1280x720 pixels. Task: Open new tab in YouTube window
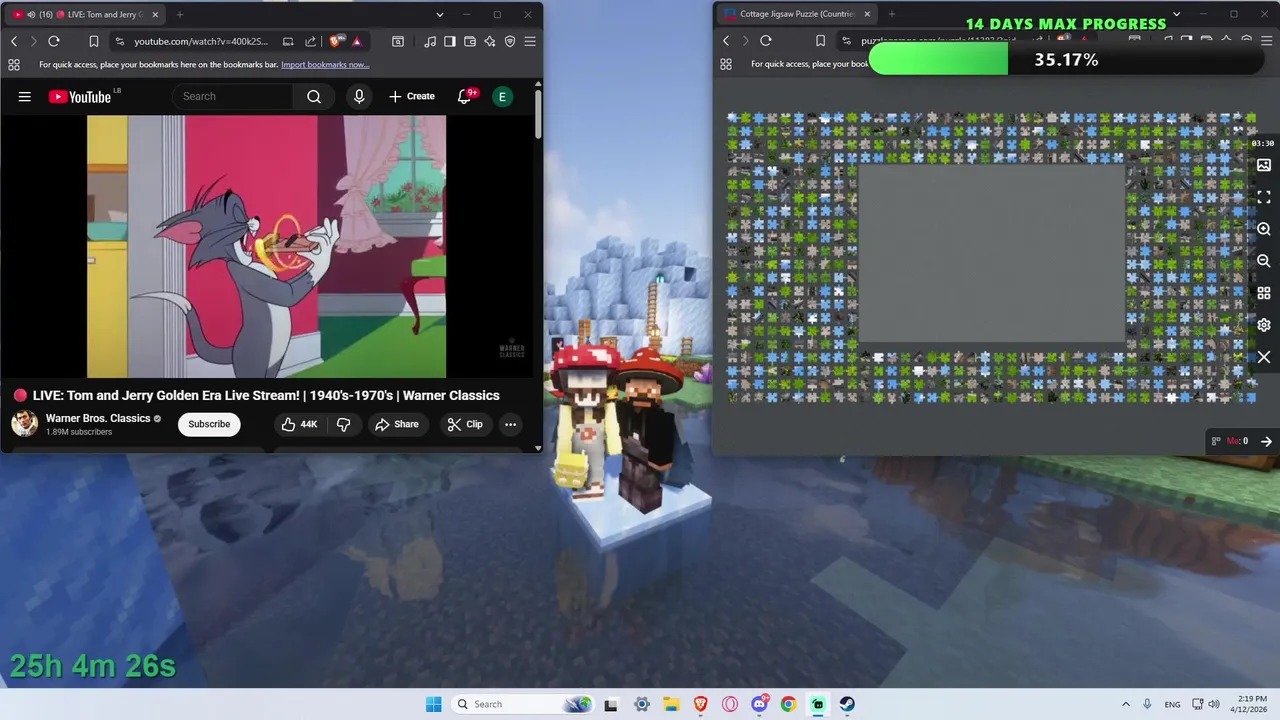click(x=180, y=15)
